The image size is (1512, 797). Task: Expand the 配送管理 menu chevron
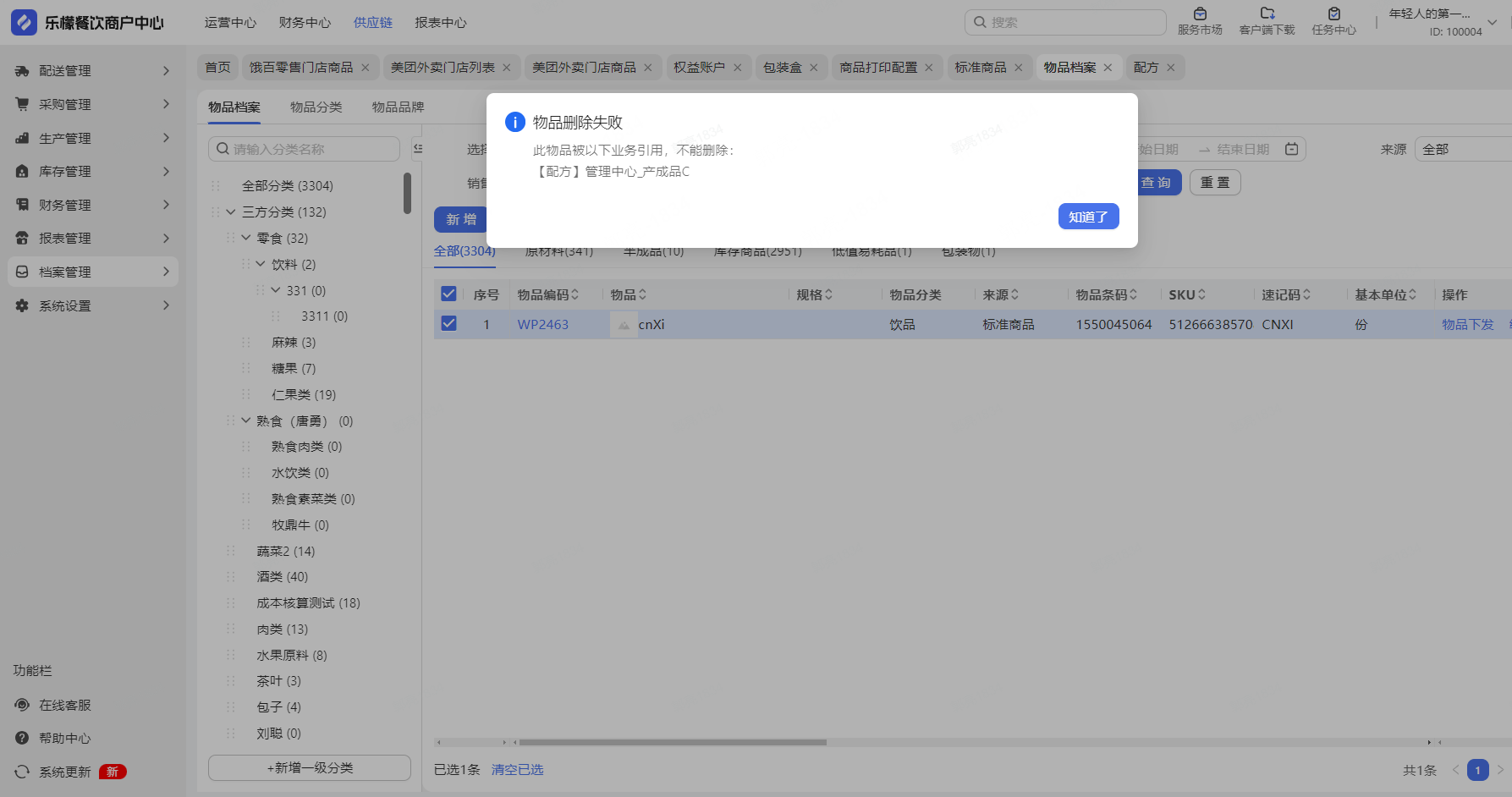click(x=166, y=70)
